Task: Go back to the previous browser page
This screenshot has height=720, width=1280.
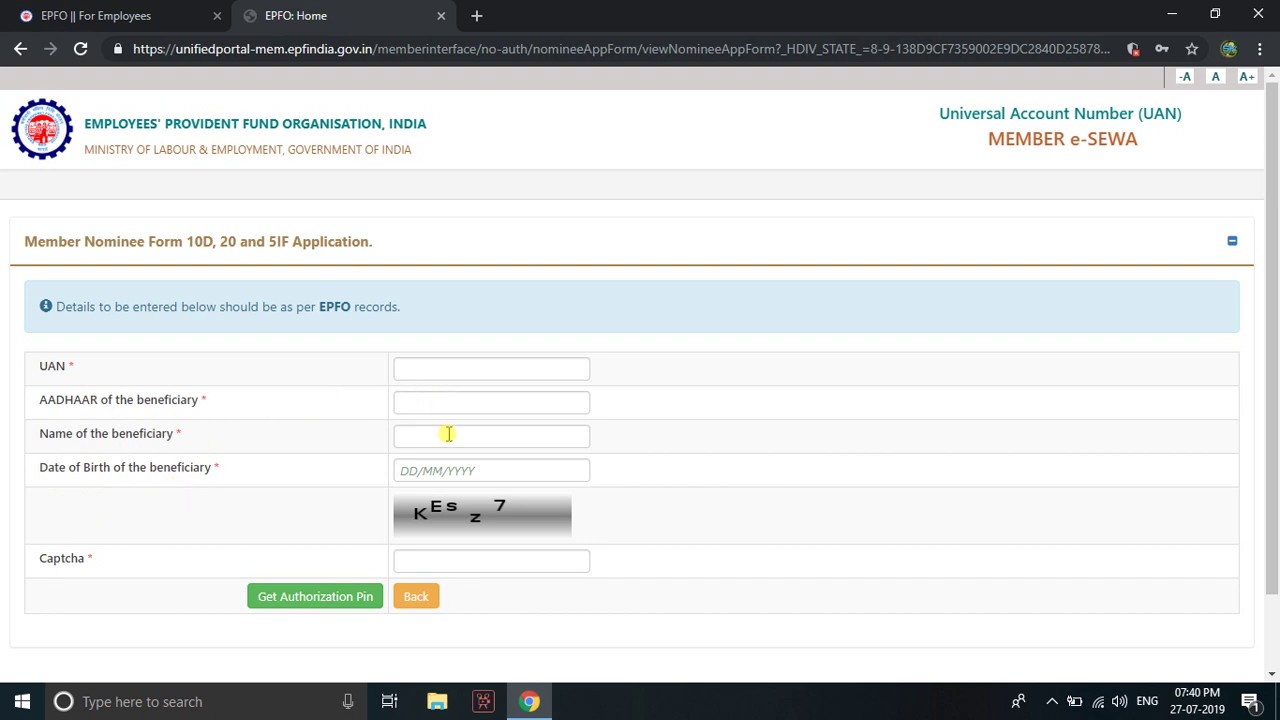Action: pyautogui.click(x=21, y=48)
